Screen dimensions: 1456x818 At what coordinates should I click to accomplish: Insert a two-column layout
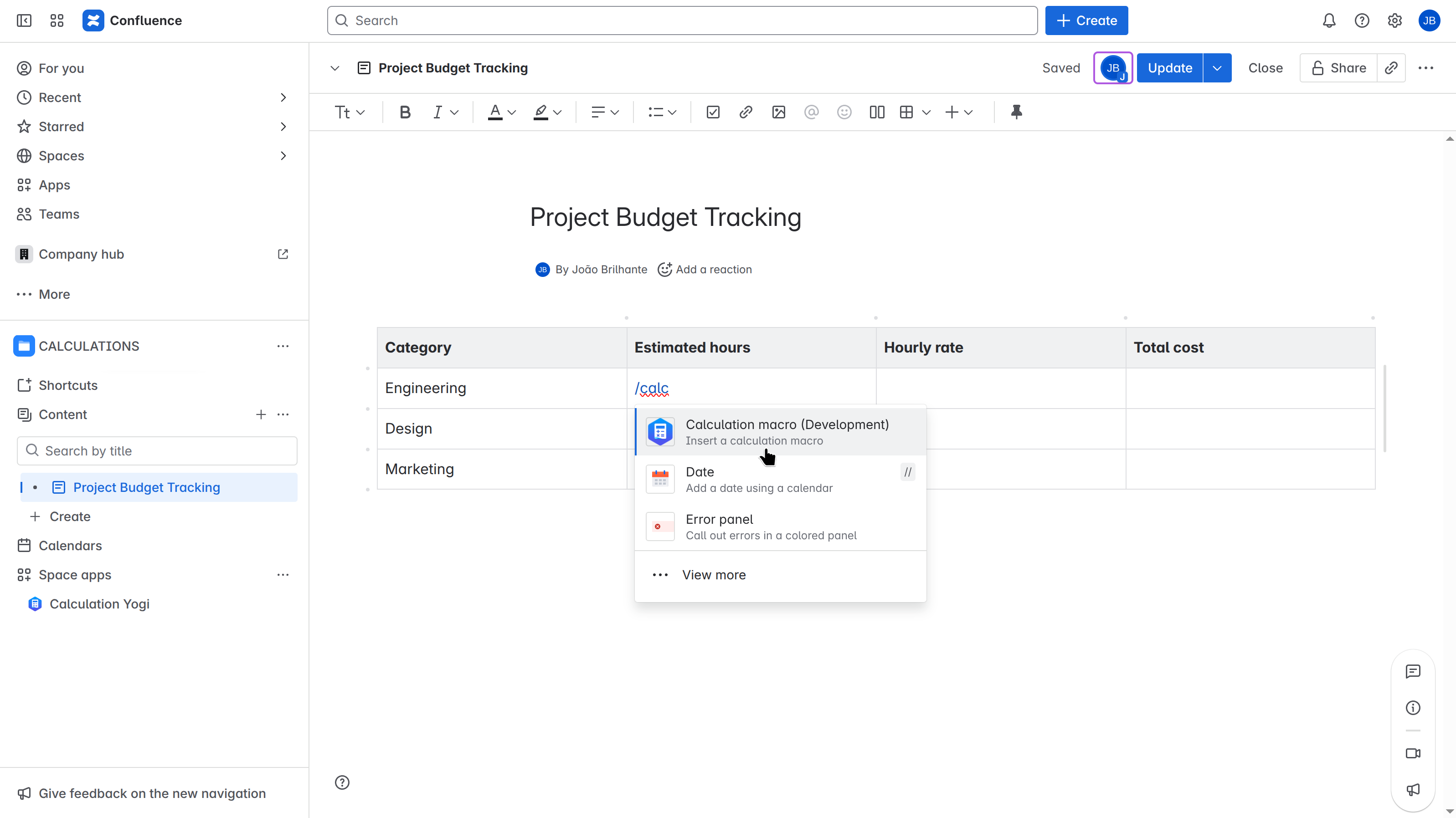pos(877,112)
